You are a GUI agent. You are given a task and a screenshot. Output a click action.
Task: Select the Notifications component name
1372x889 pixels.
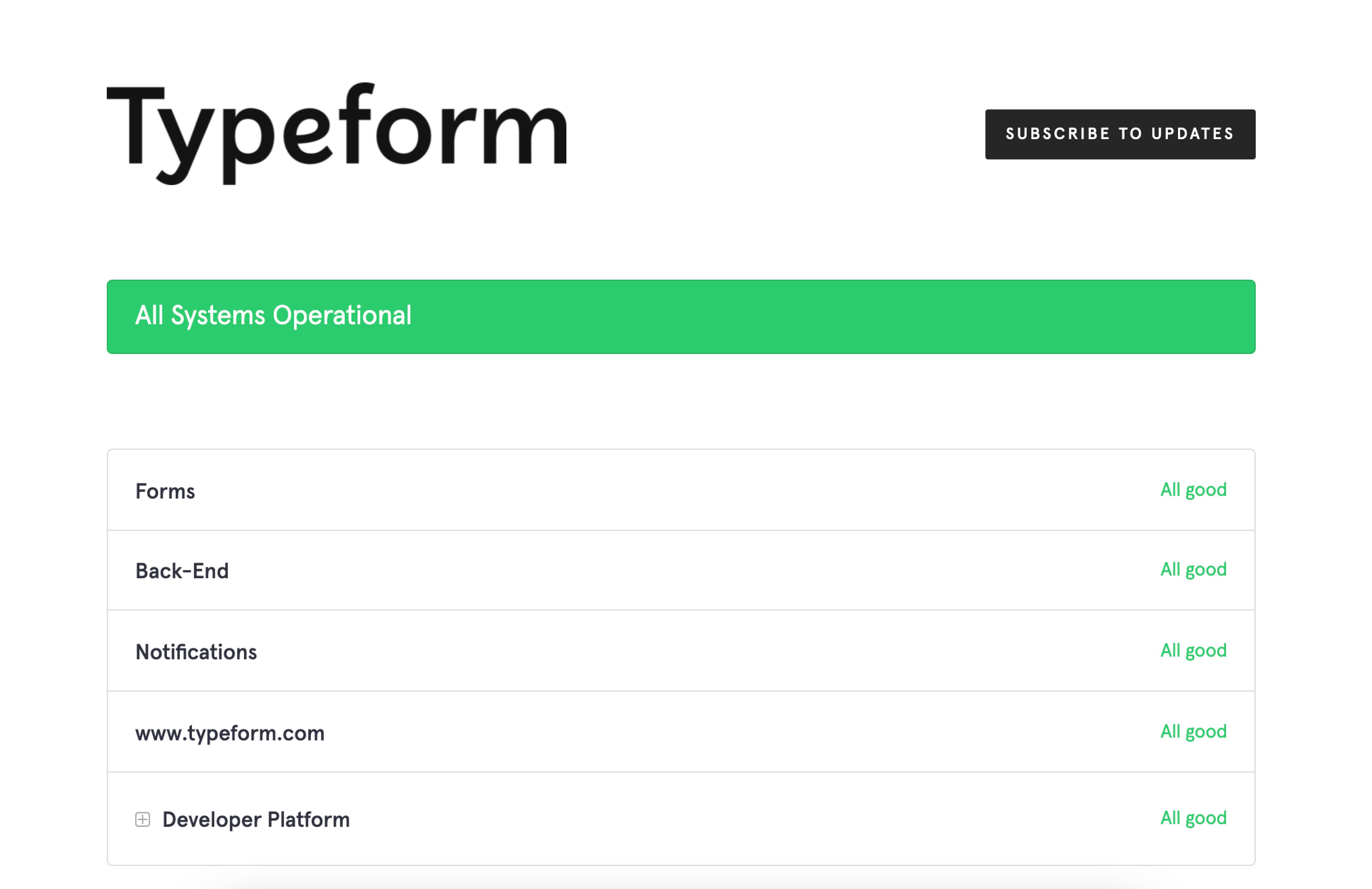(x=196, y=652)
